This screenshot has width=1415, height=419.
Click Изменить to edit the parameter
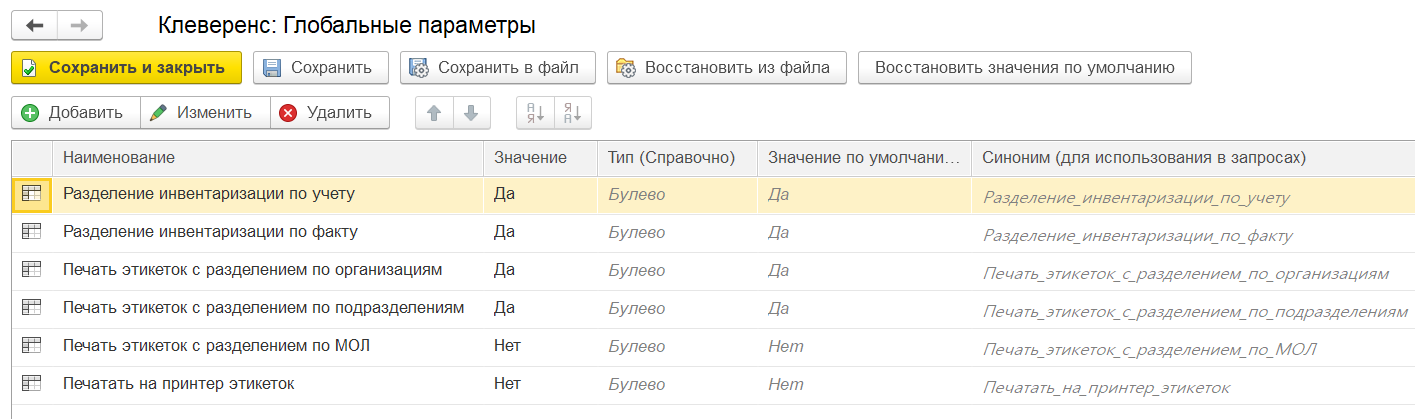(x=205, y=113)
